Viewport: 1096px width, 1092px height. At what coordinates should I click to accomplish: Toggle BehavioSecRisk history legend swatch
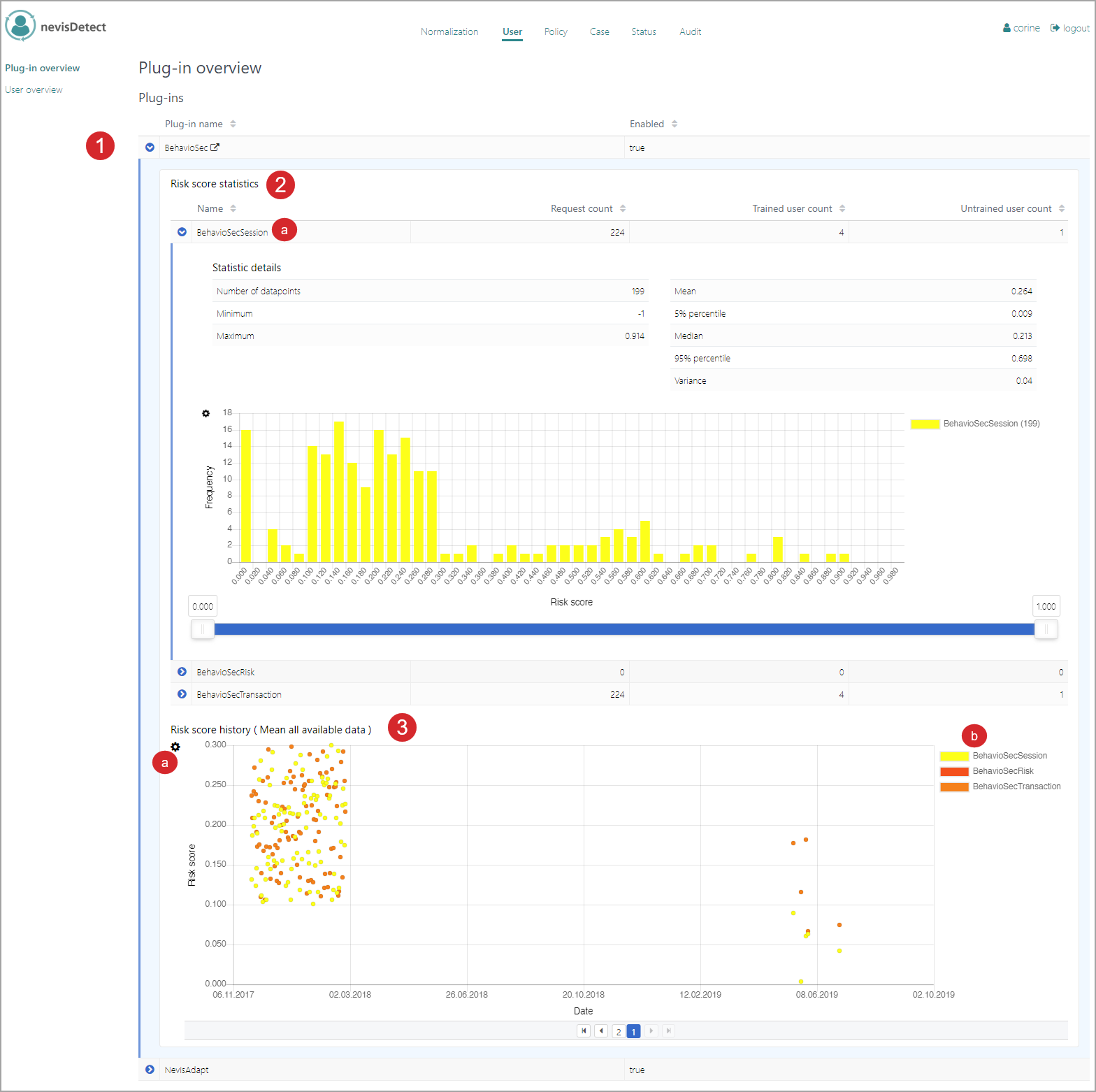(954, 771)
